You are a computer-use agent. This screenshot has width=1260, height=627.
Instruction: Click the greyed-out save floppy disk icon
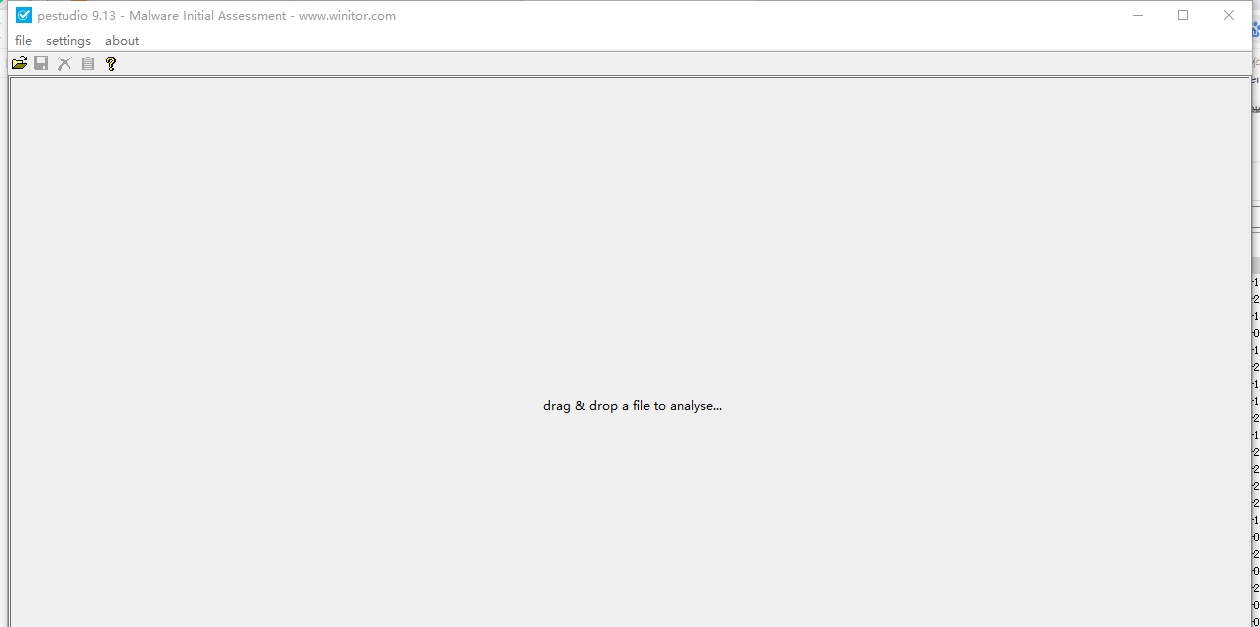point(41,63)
